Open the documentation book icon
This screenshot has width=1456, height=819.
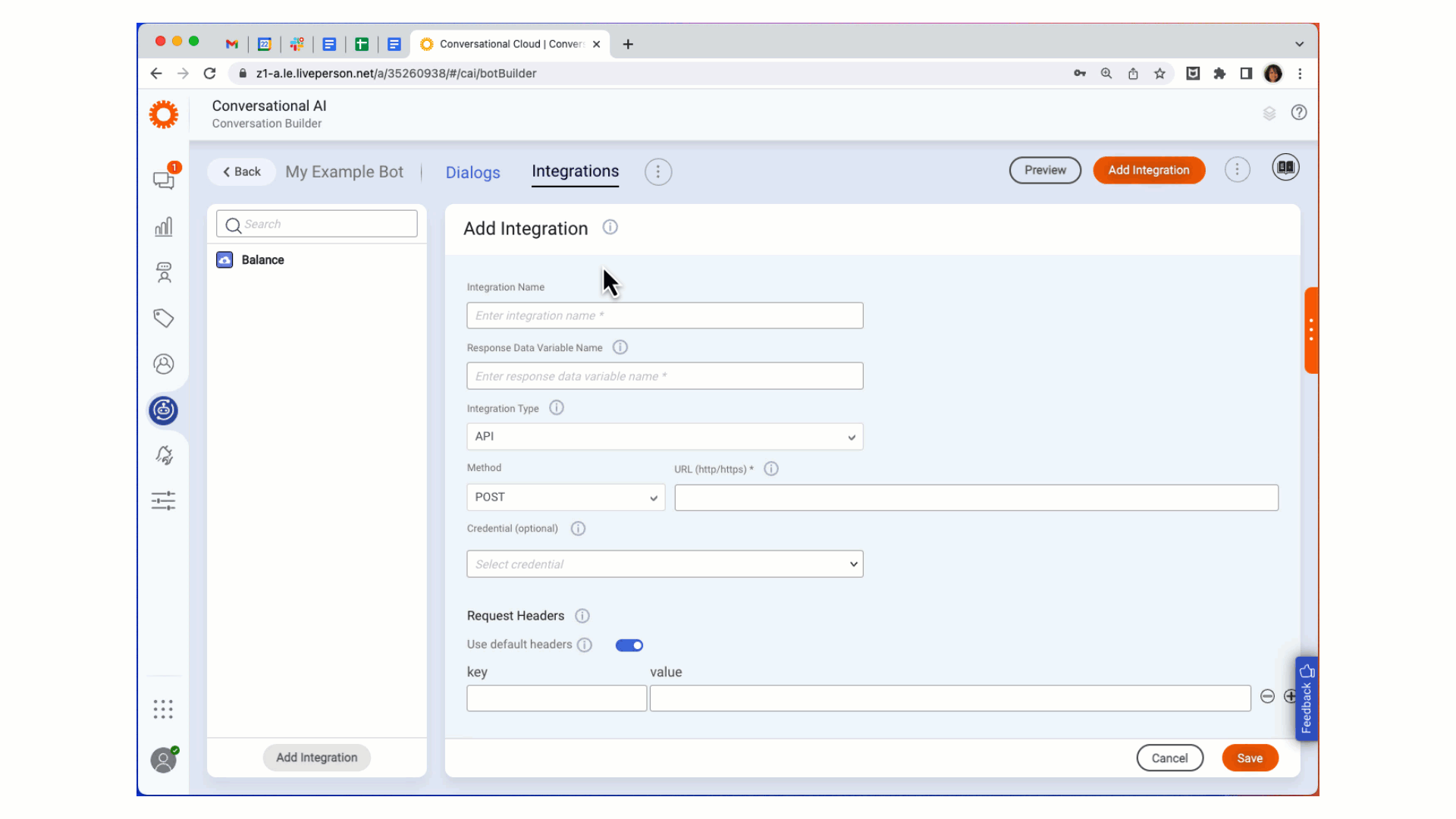click(x=1286, y=168)
